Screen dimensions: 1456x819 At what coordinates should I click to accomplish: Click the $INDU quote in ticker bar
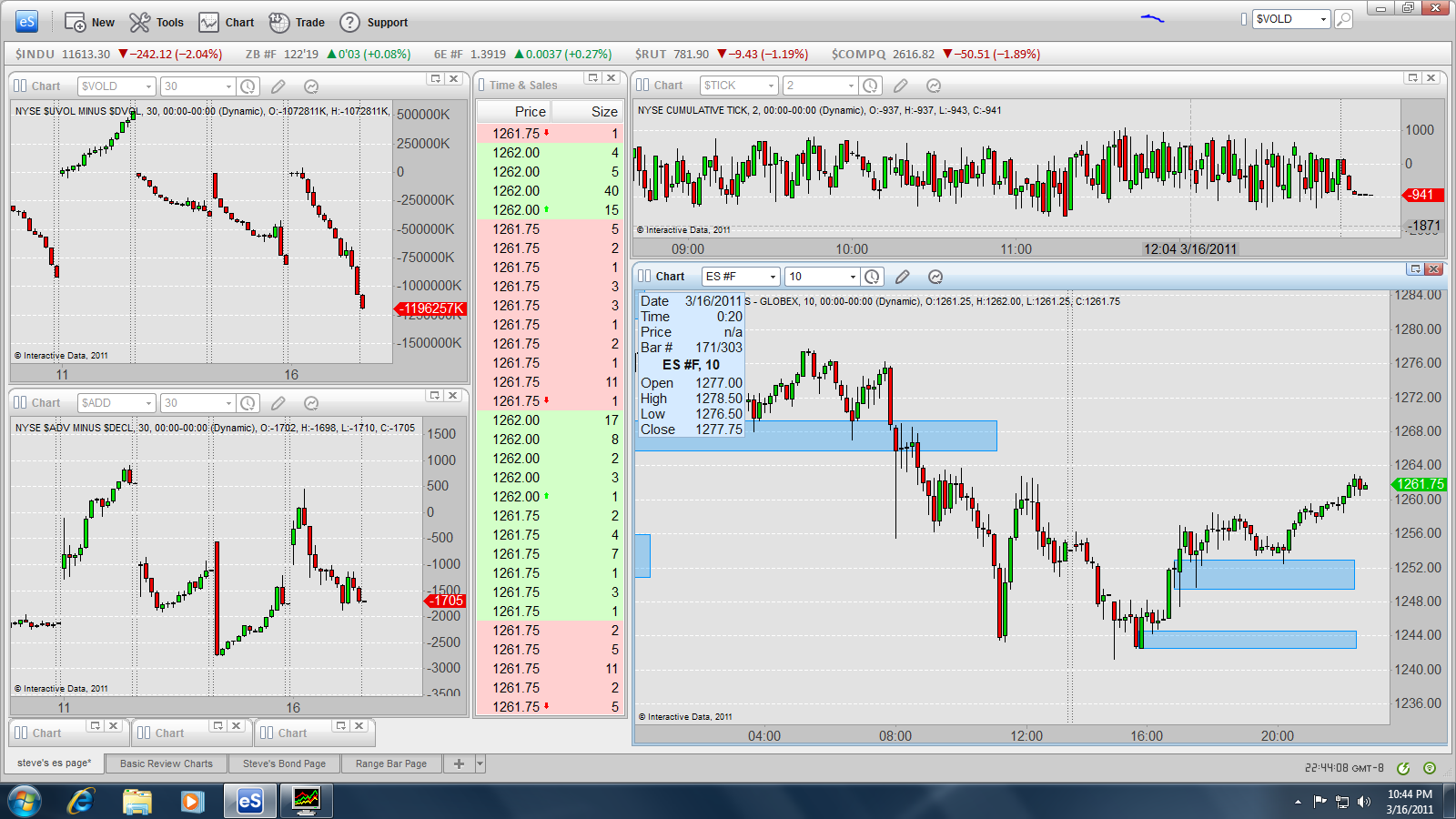coord(118,55)
